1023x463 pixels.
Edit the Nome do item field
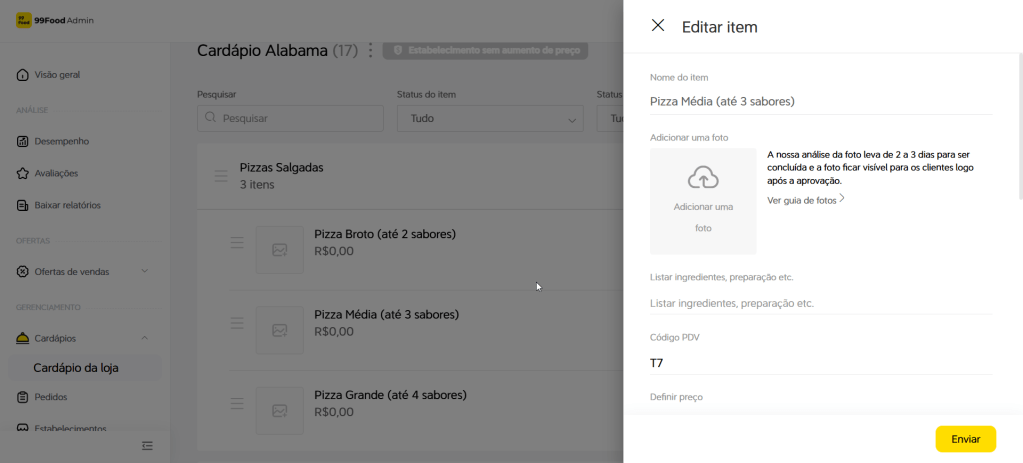point(820,101)
